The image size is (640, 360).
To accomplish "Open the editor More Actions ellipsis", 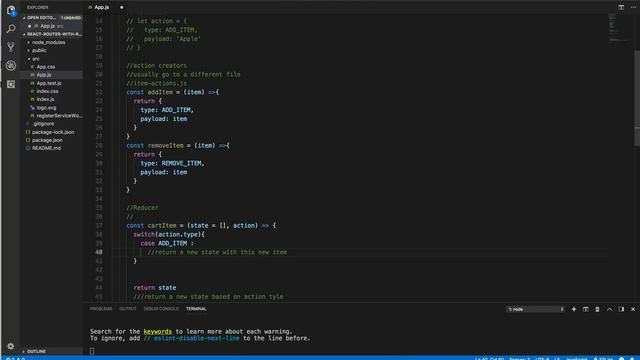I will click(x=633, y=7).
